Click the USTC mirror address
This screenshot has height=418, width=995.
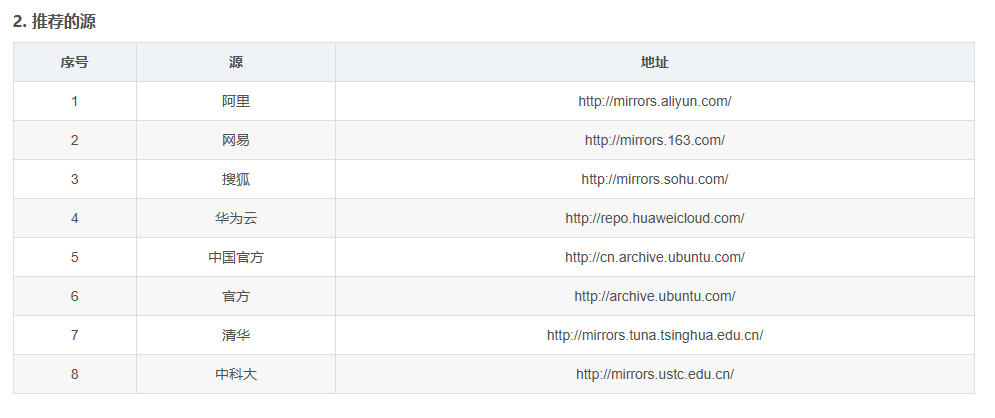tap(654, 374)
